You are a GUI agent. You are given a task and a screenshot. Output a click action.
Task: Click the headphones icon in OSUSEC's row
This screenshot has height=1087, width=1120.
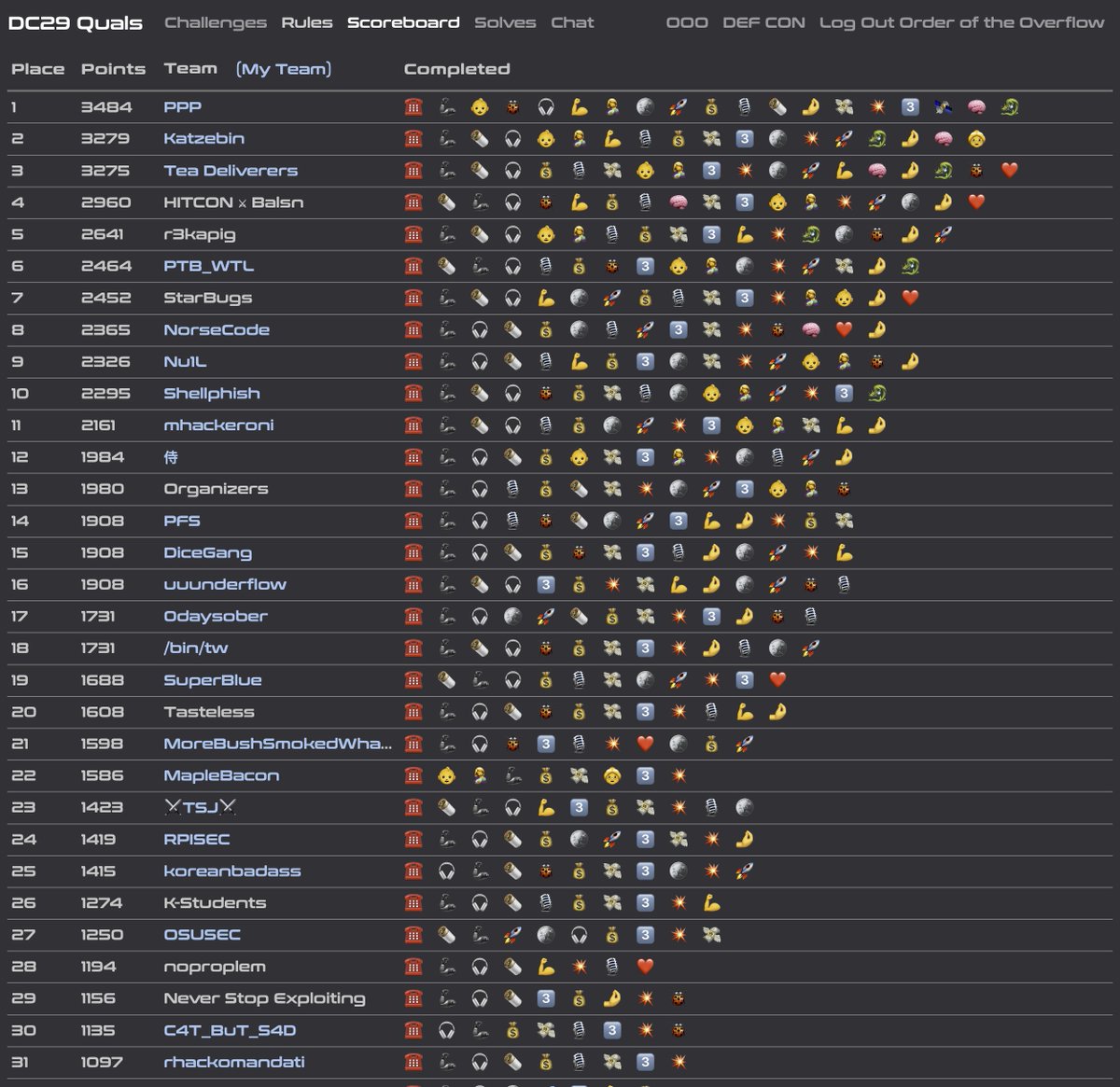point(579,935)
